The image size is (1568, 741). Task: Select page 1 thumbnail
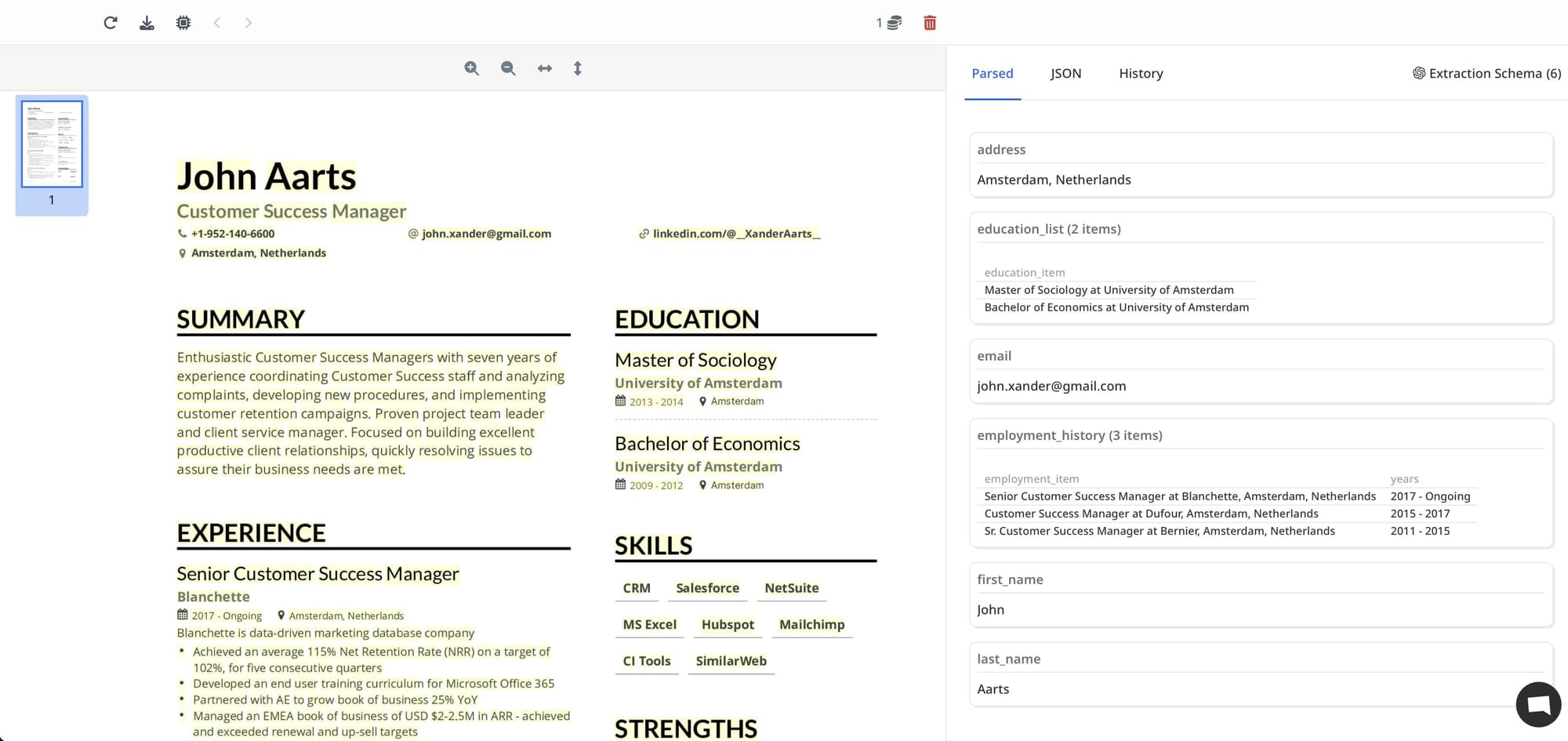tap(52, 144)
